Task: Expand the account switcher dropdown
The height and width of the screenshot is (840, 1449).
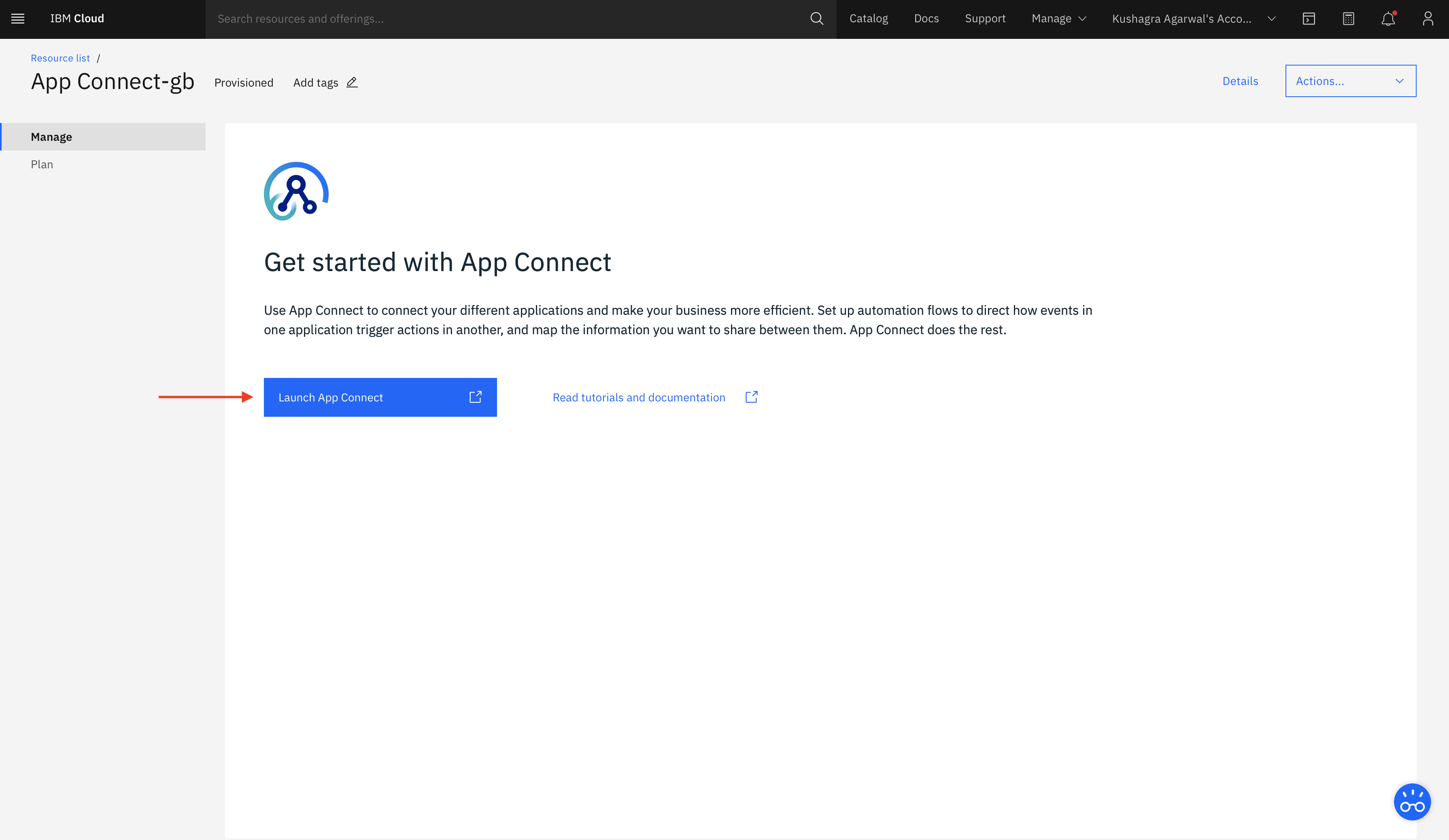Action: [x=1194, y=18]
